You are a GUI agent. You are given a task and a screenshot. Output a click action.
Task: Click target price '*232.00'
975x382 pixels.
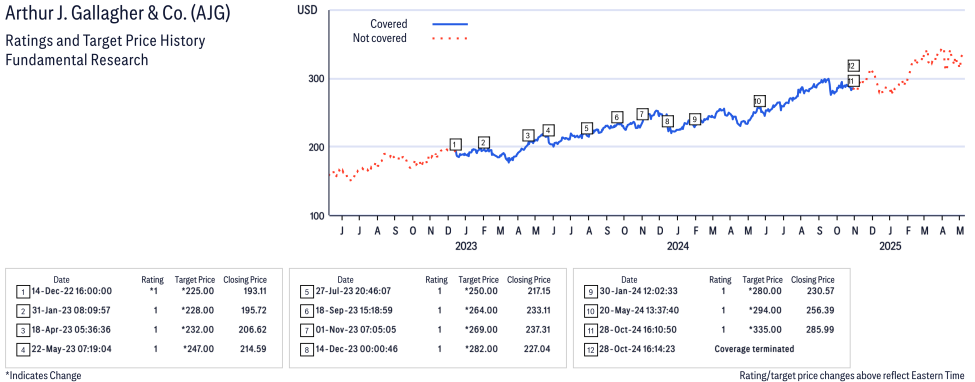(x=197, y=330)
